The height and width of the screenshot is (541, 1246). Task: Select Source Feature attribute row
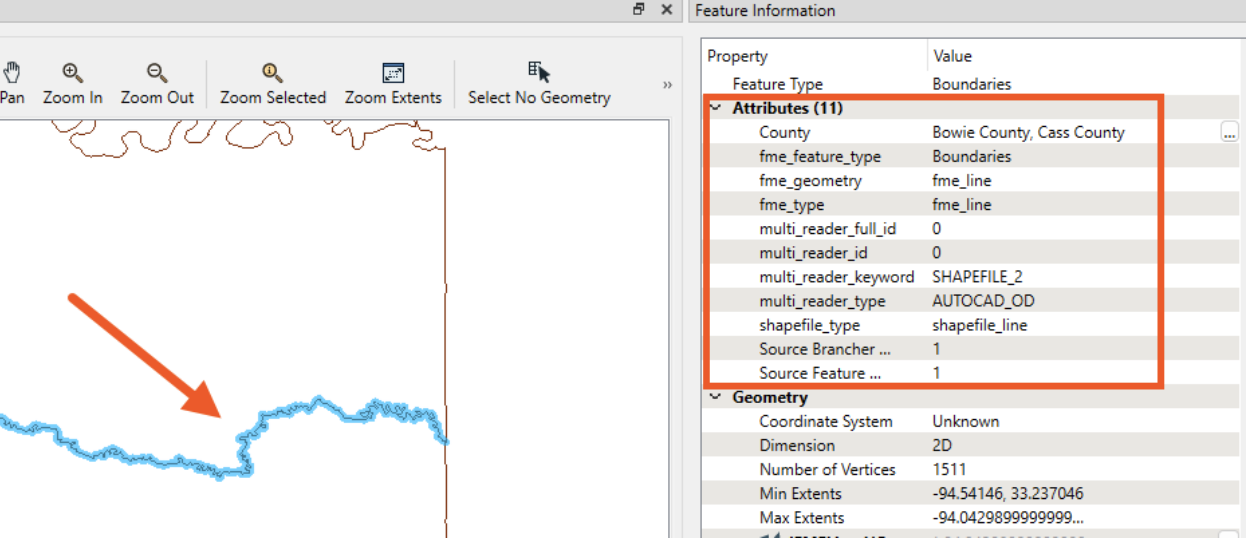coord(972,373)
